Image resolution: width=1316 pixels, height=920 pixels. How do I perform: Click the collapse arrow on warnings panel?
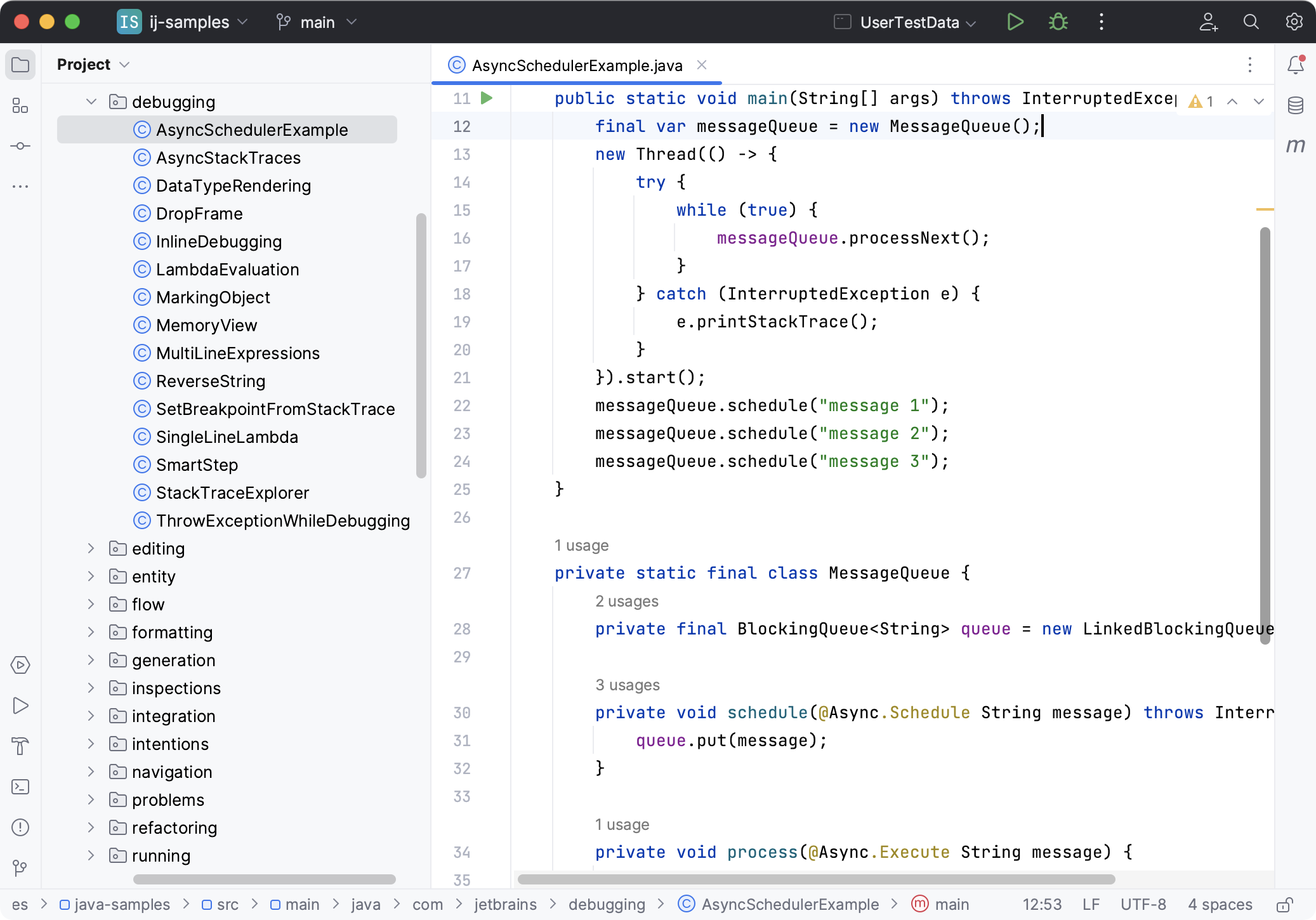click(x=1233, y=100)
